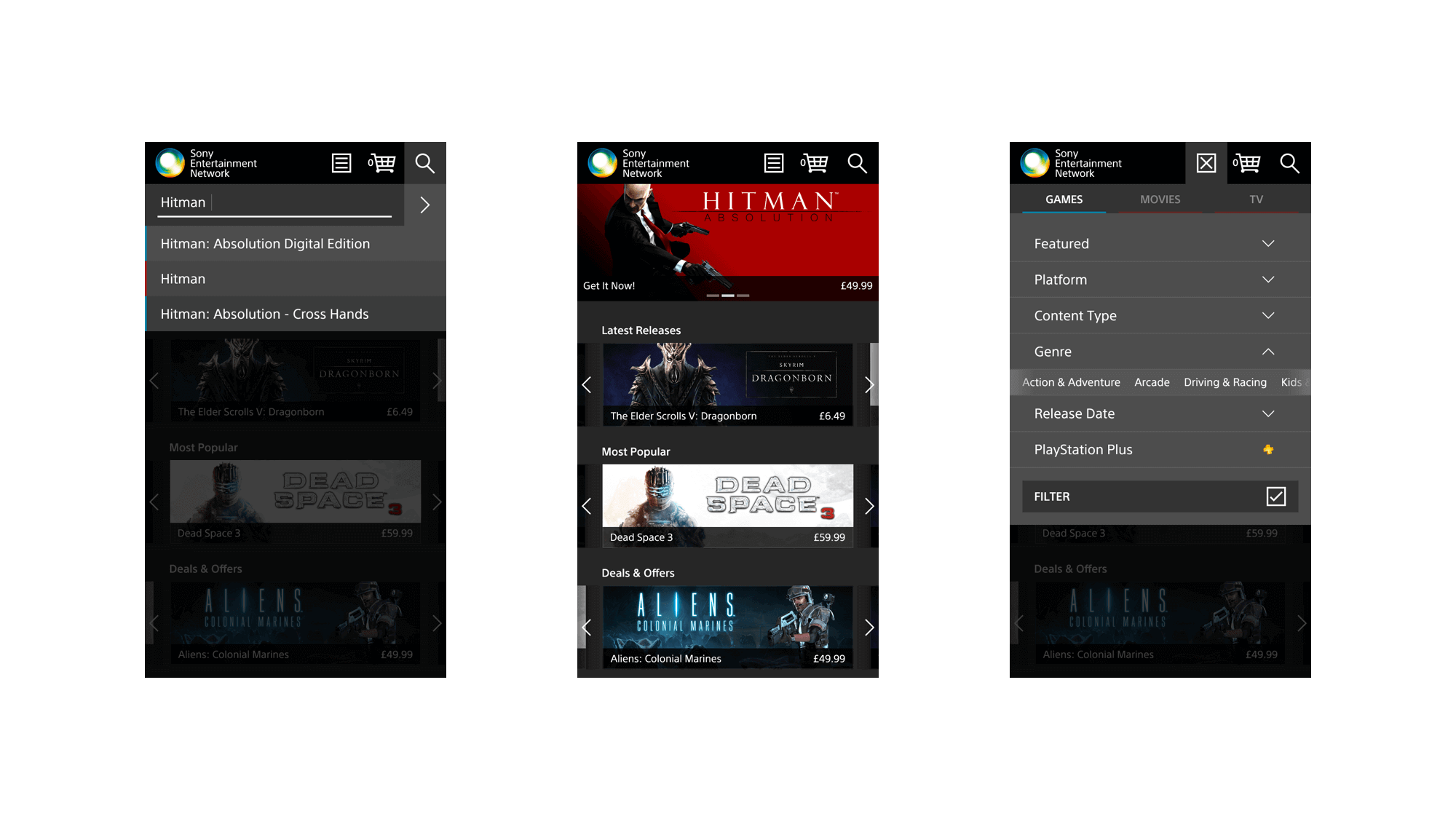Click the search icon on right screen
The image size is (1456, 819).
[x=1291, y=162]
